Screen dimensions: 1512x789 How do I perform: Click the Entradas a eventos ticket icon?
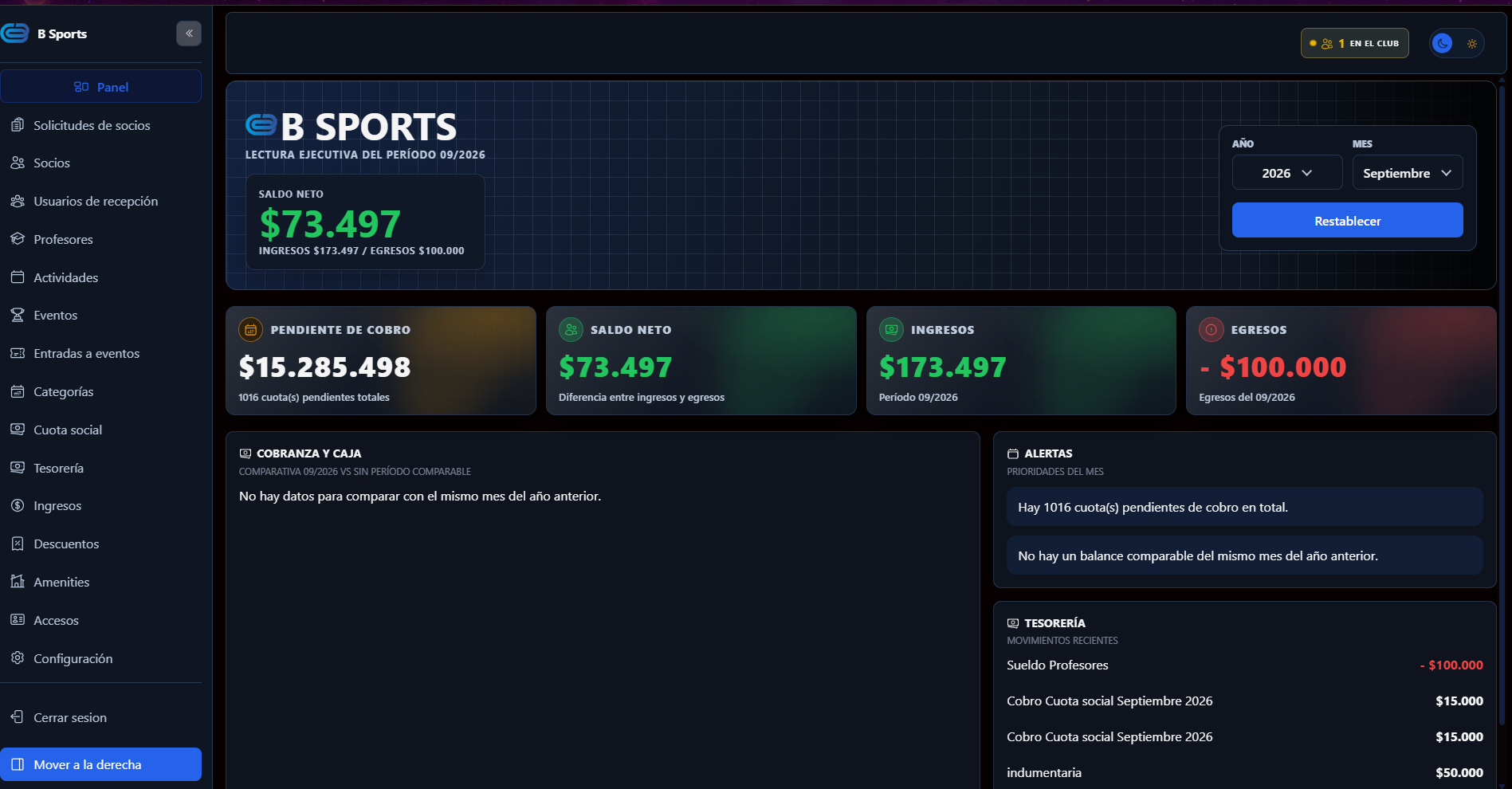pyautogui.click(x=18, y=353)
